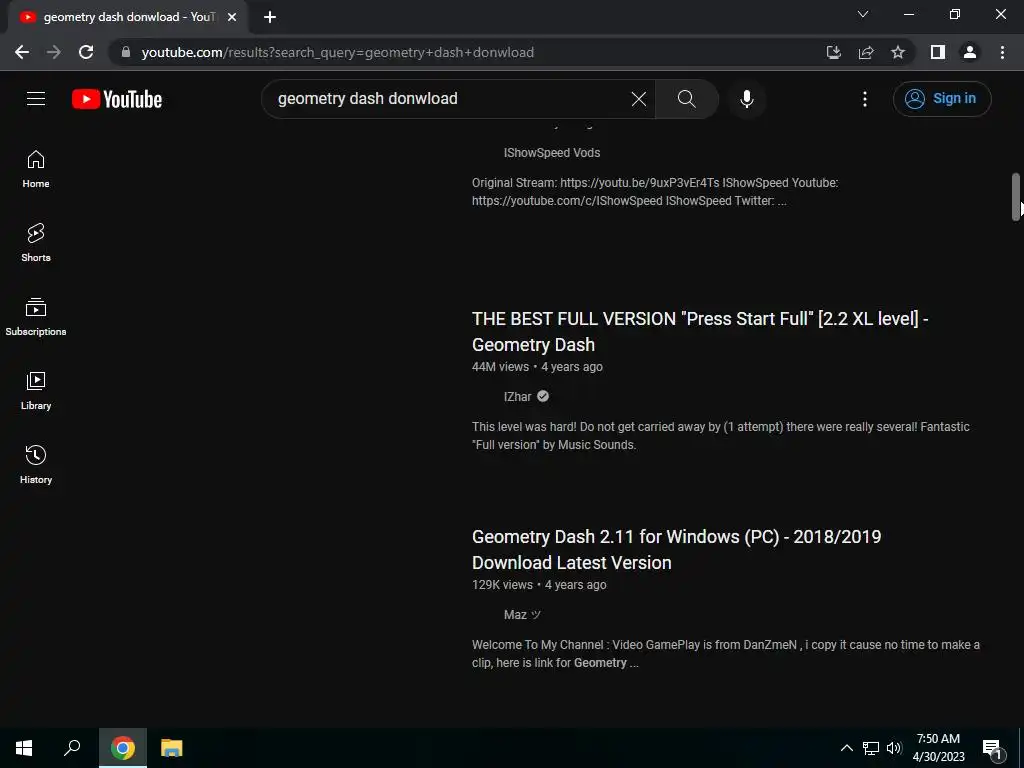This screenshot has width=1024, height=768.
Task: Open "Geometry Dash 2.11 for Windows" video
Action: pos(677,549)
